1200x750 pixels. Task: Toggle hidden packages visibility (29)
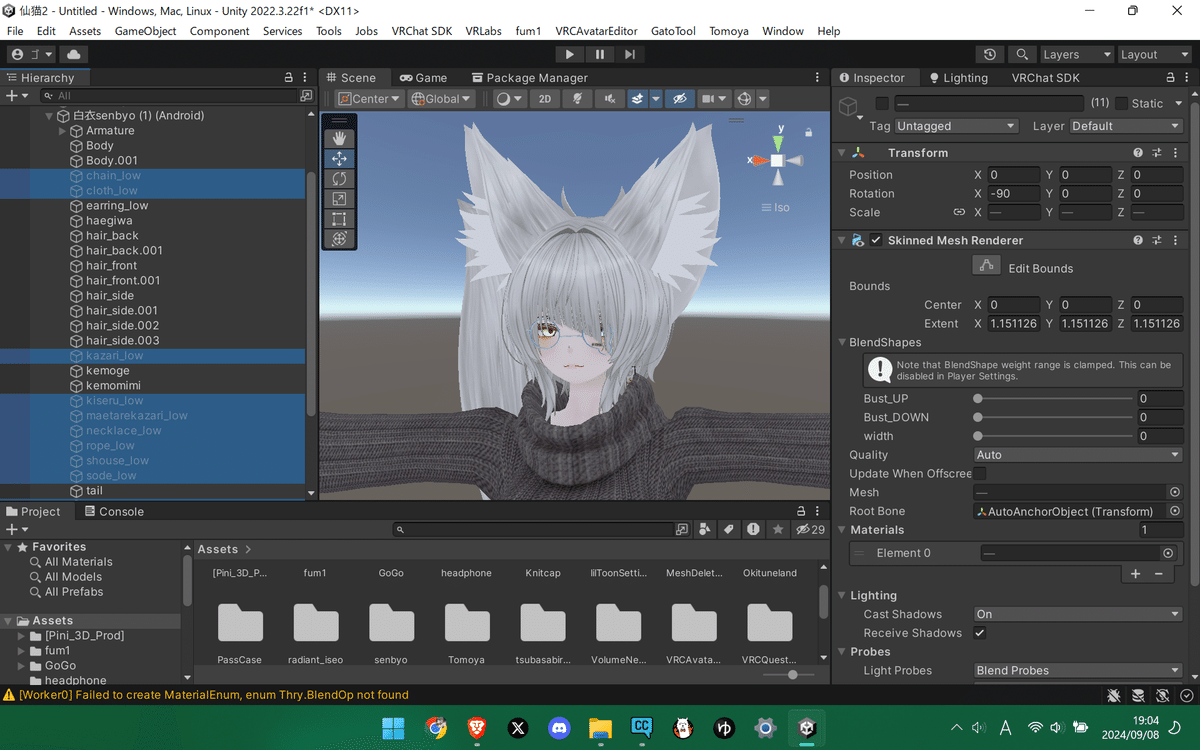[x=810, y=530]
